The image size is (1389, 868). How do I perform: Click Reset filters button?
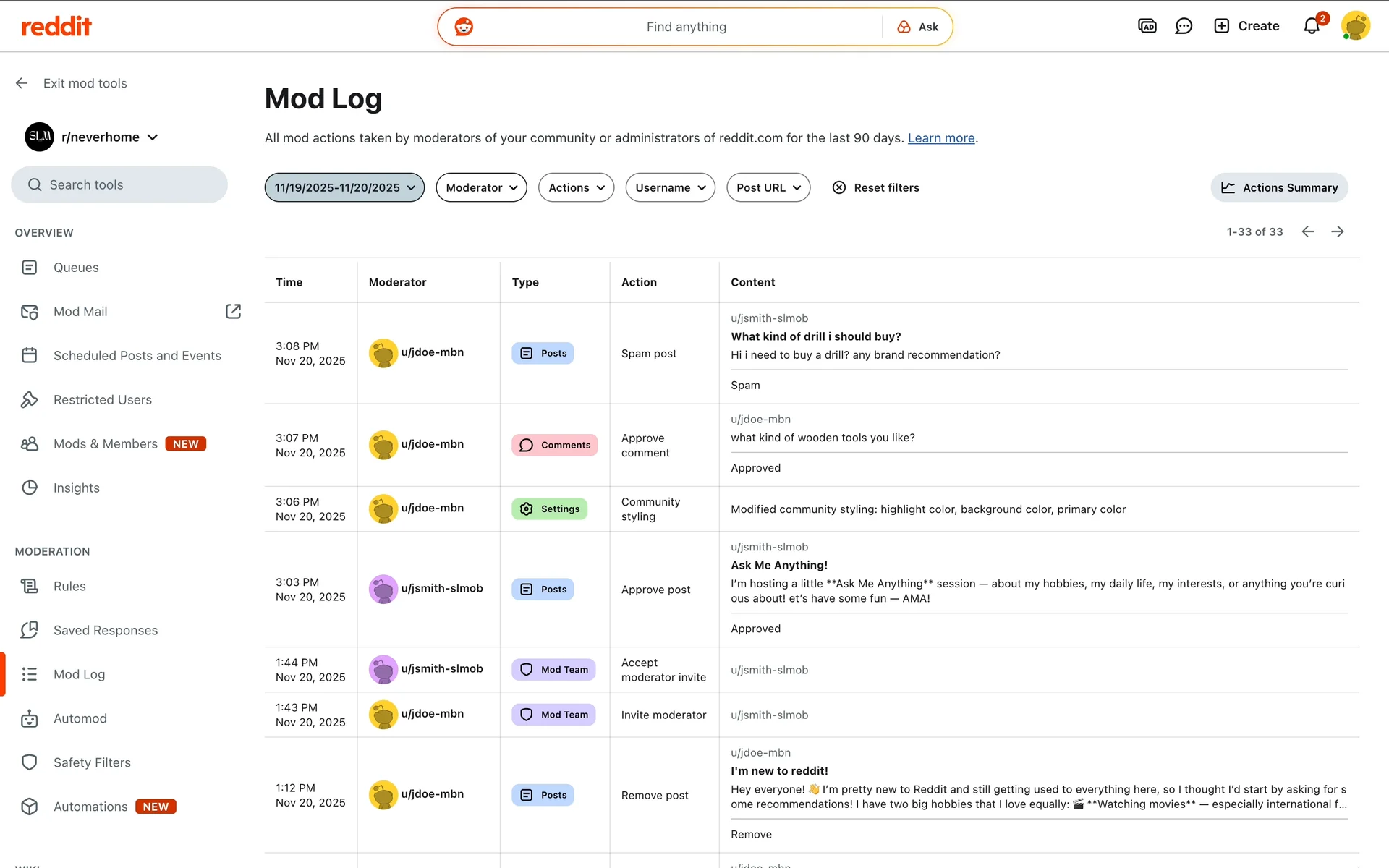click(x=875, y=187)
